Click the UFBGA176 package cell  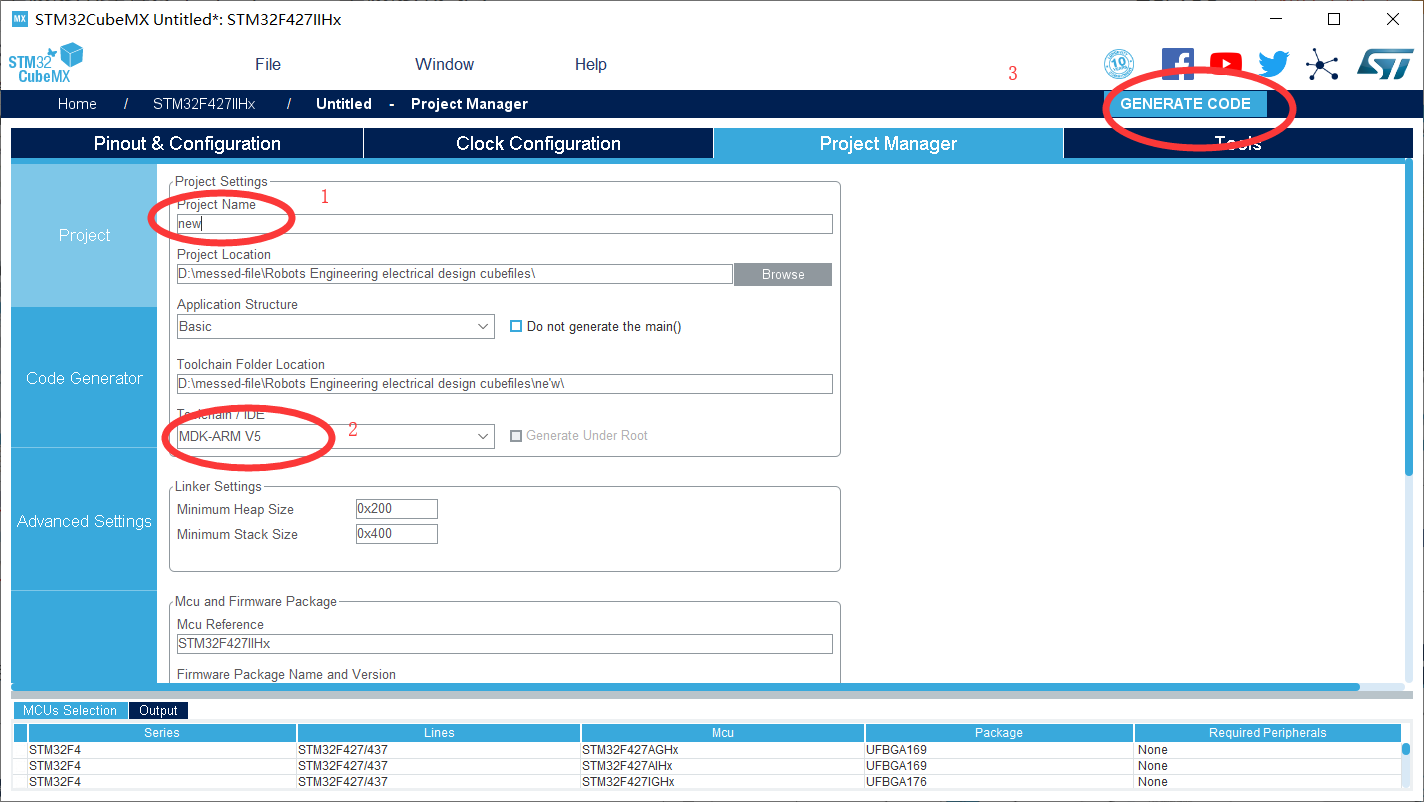click(999, 782)
